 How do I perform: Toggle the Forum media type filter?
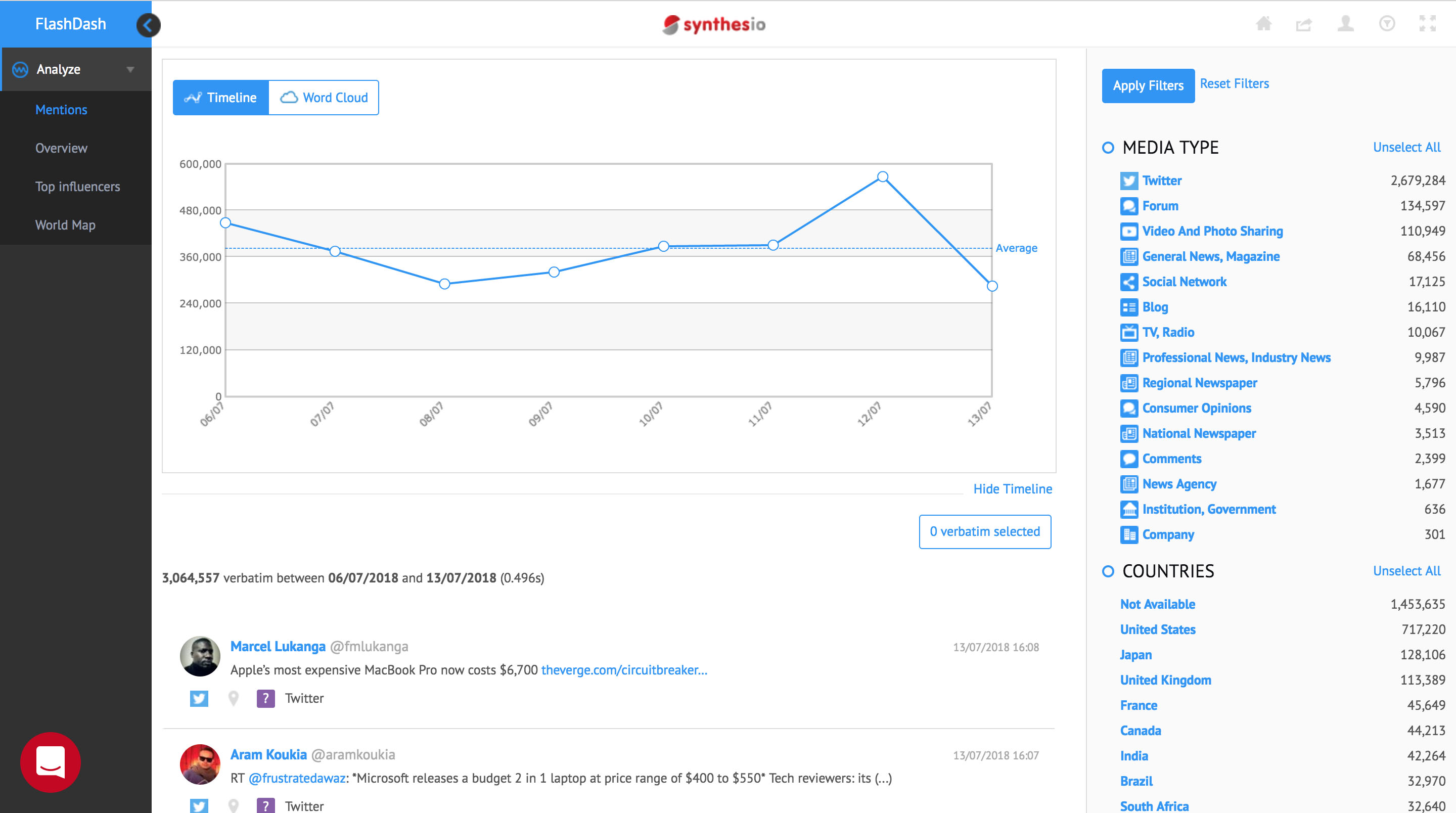1160,206
